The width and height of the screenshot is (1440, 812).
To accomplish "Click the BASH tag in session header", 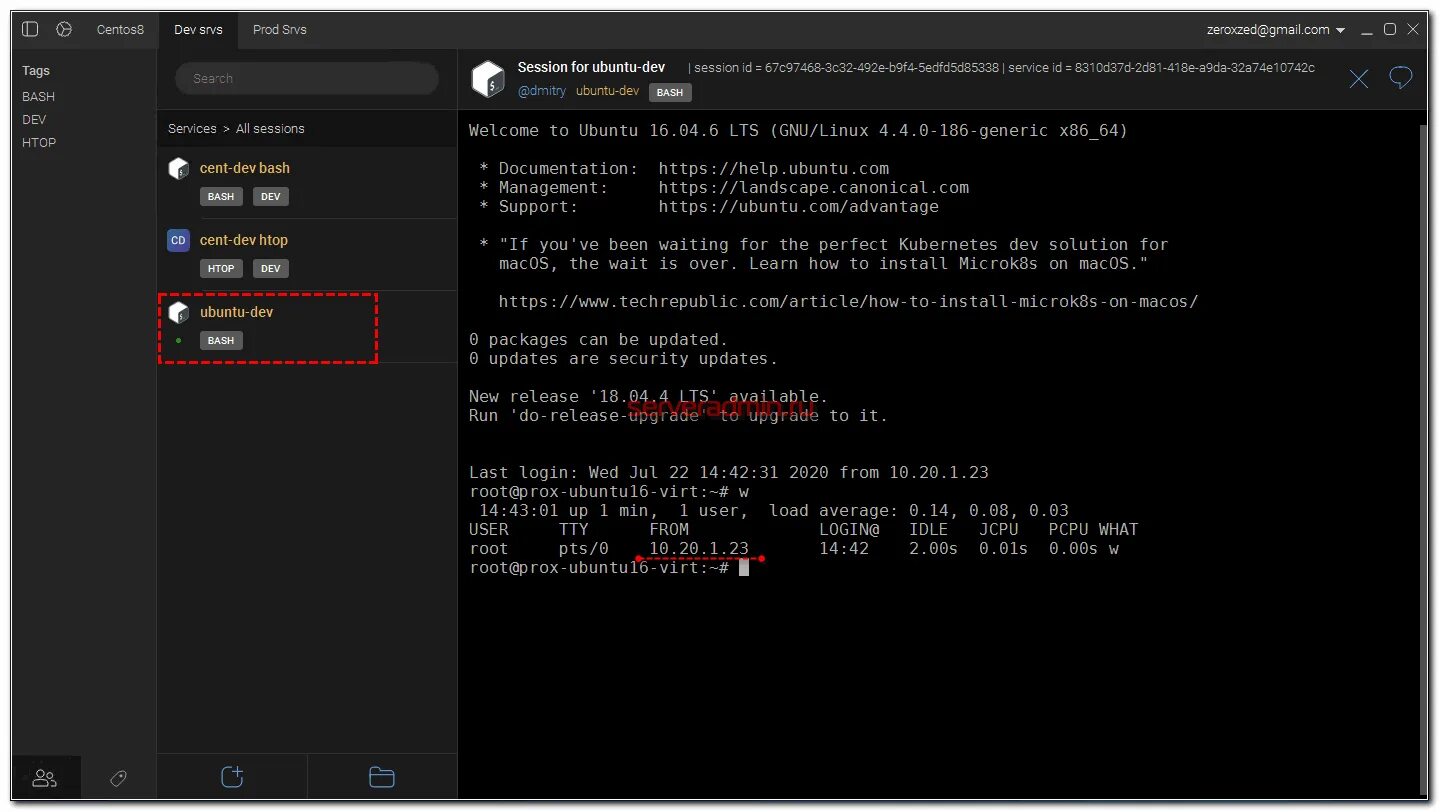I will (x=670, y=92).
